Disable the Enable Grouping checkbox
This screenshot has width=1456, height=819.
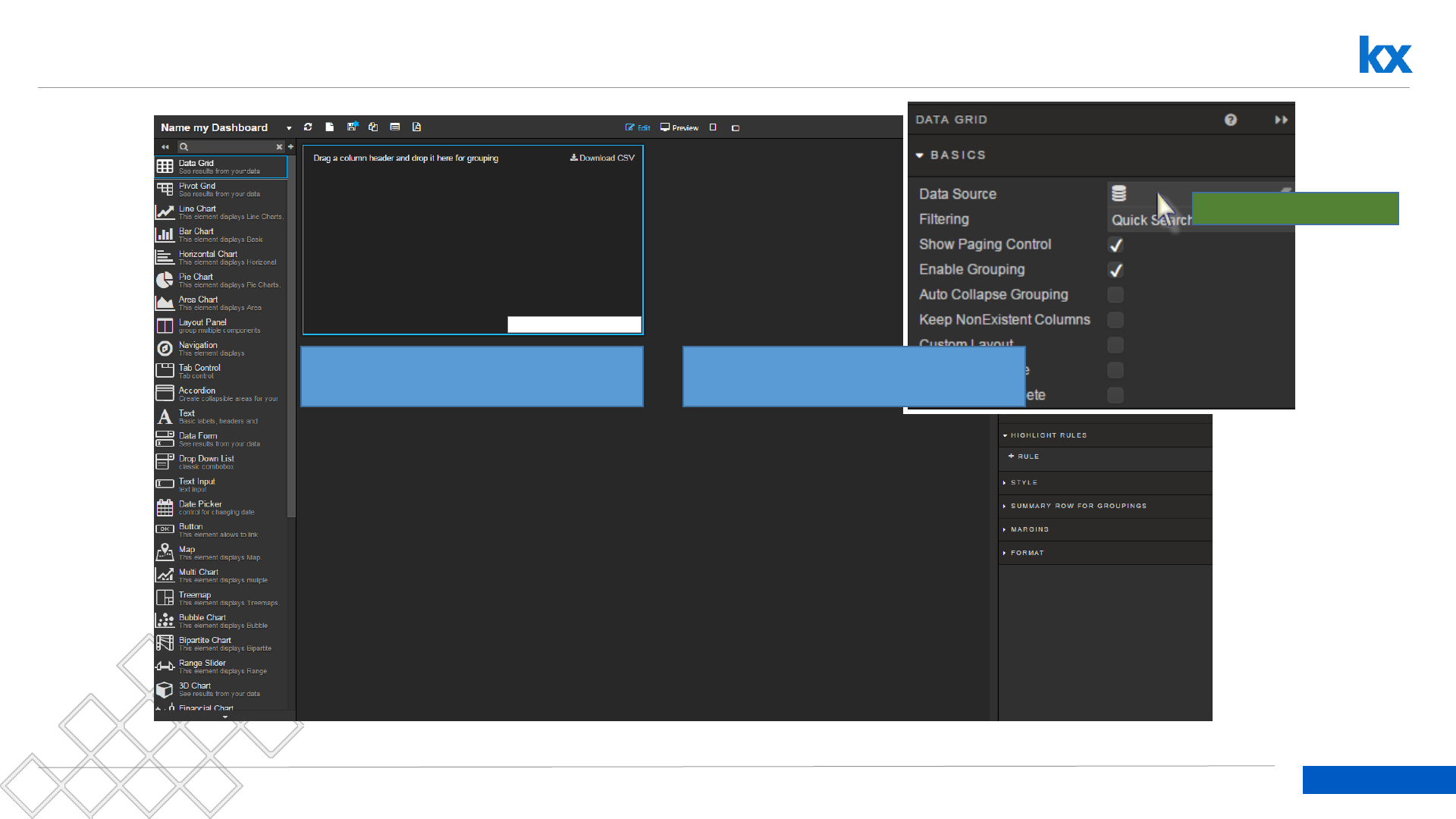[1116, 270]
